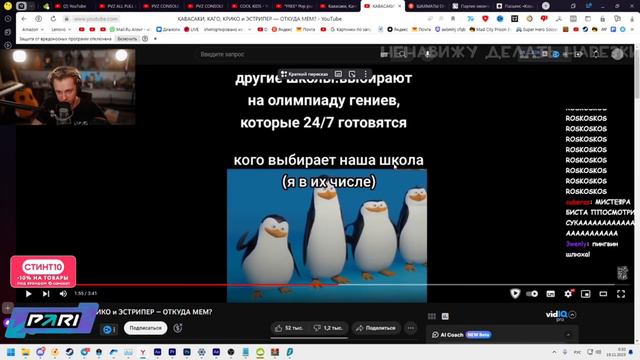640x360 pixels.
Task: Enter full screen video mode
Action: tap(621, 294)
